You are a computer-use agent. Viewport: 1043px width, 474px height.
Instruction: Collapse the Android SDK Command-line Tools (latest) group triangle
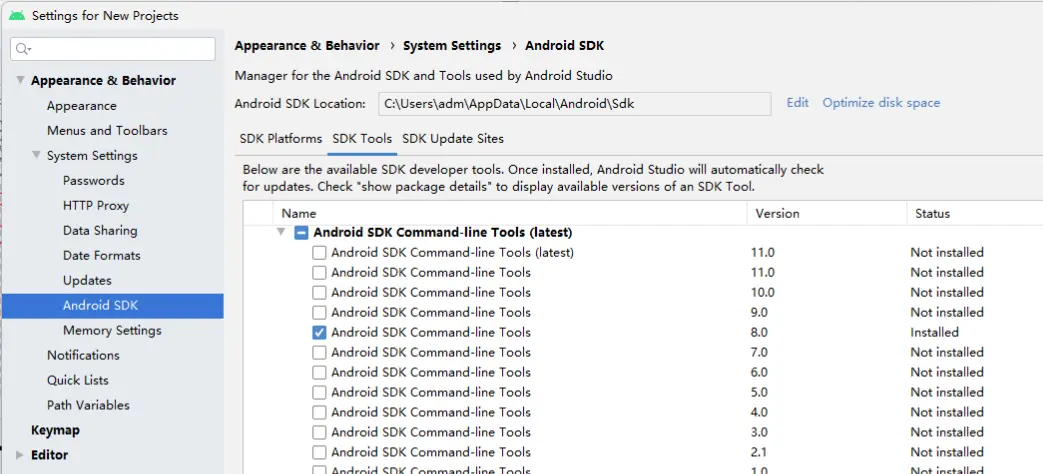(x=281, y=233)
